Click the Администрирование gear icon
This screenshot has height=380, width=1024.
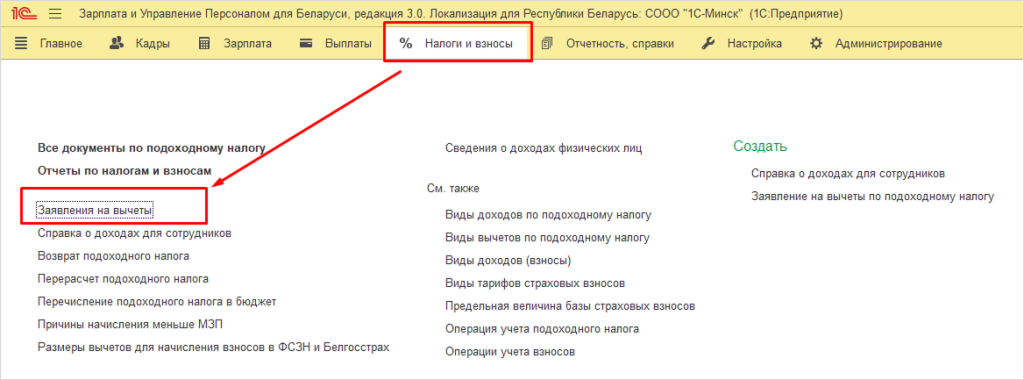click(x=816, y=44)
